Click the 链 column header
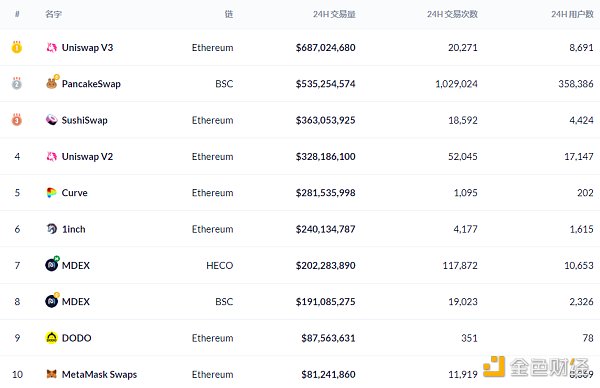600x388 pixels. click(x=229, y=14)
